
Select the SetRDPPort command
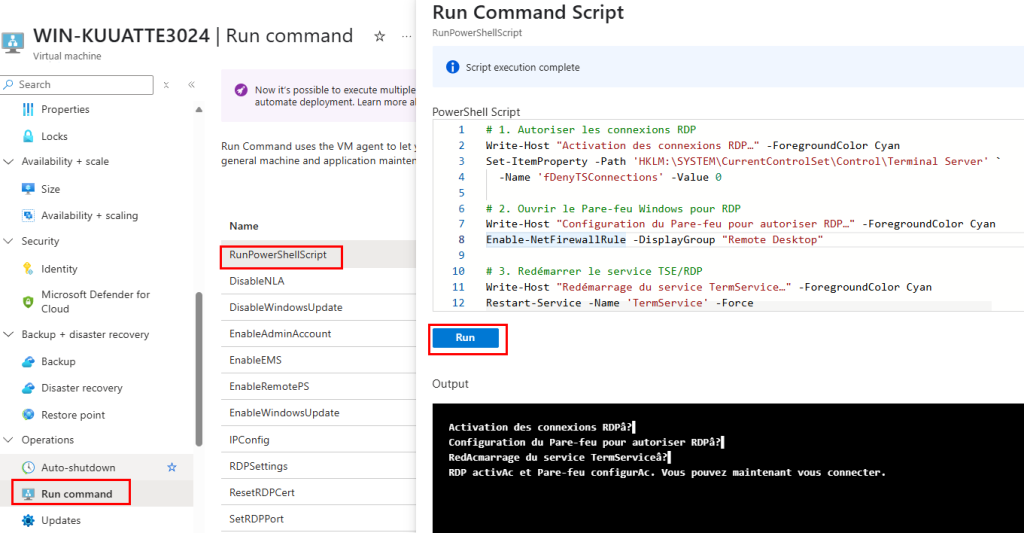click(x=256, y=519)
